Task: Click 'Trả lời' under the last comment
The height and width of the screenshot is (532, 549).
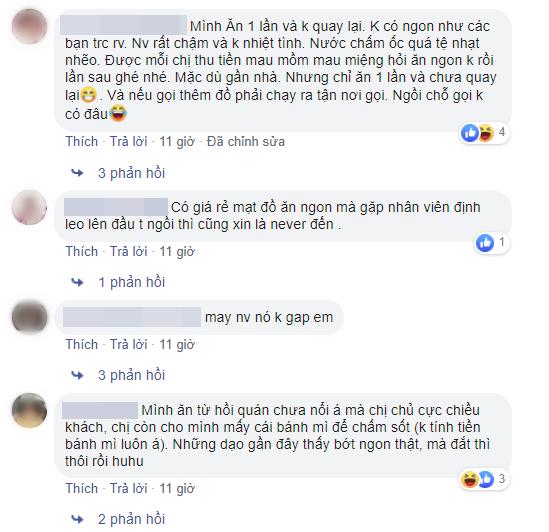Action: tap(128, 489)
